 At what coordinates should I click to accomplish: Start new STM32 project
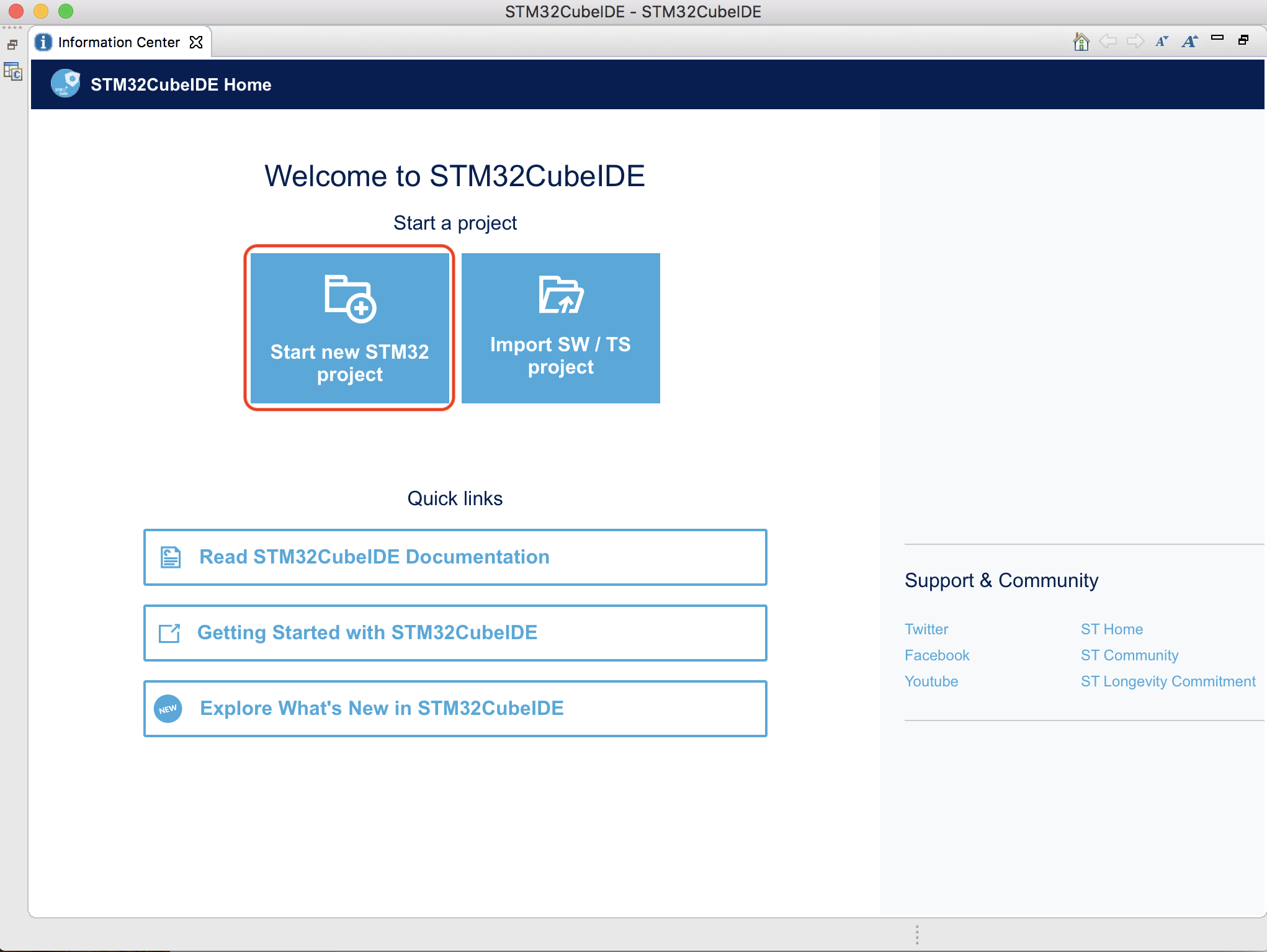tap(349, 328)
